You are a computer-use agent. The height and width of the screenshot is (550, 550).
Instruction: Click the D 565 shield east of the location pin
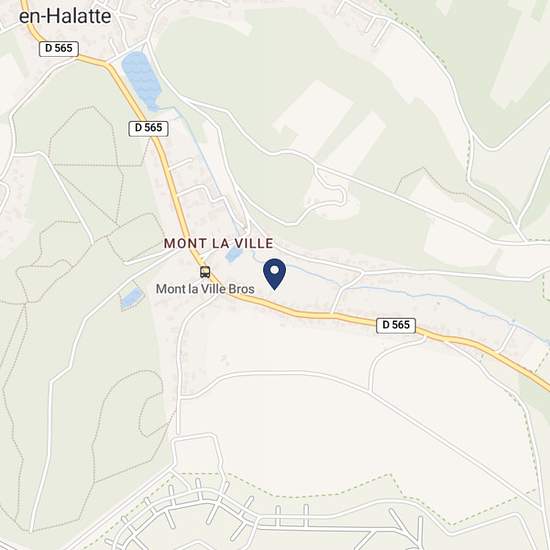click(x=396, y=325)
